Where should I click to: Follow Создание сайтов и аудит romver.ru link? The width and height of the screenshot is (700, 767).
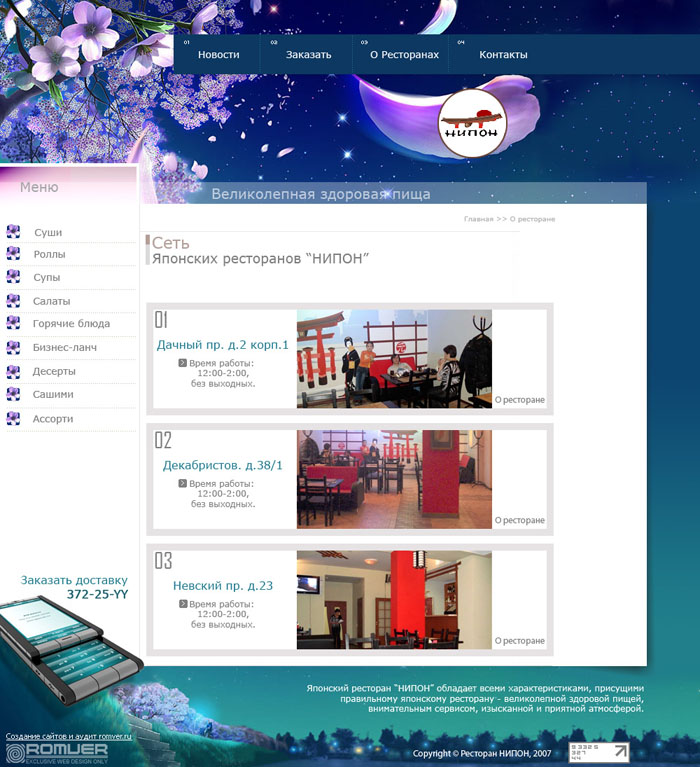pos(68,736)
